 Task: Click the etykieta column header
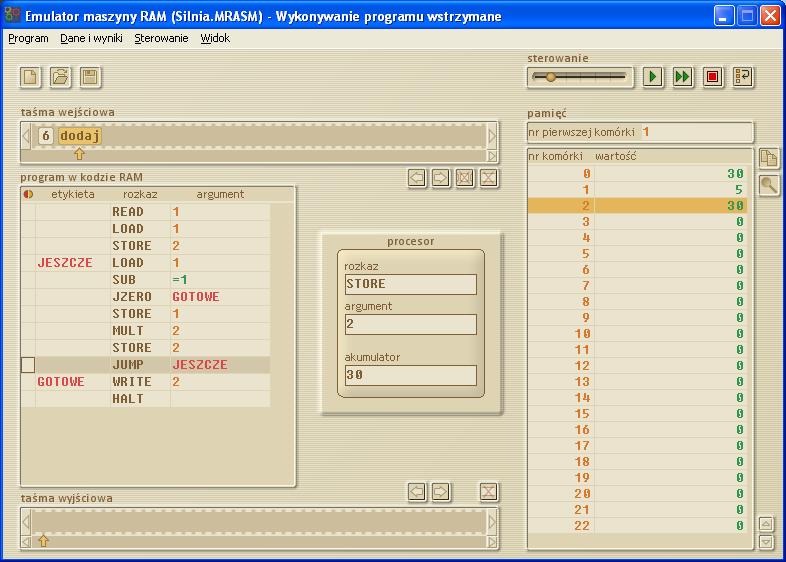pyautogui.click(x=73, y=195)
